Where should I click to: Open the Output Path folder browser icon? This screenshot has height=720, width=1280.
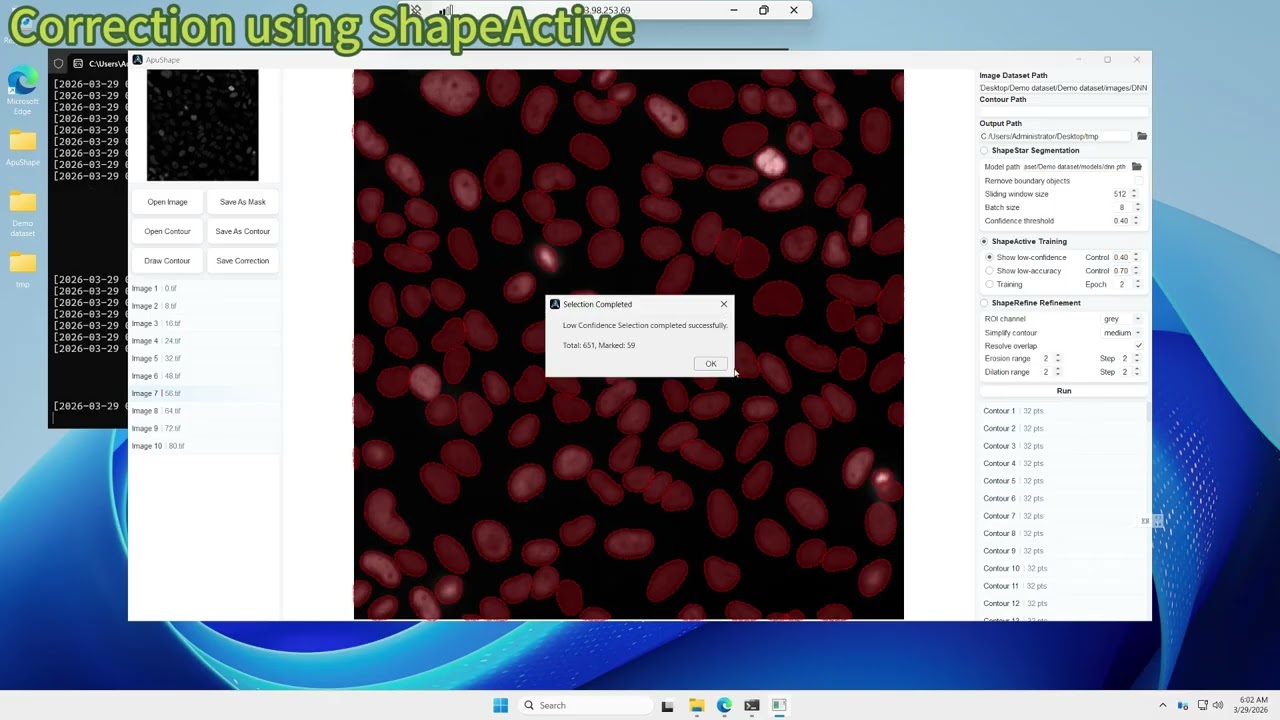1142,136
